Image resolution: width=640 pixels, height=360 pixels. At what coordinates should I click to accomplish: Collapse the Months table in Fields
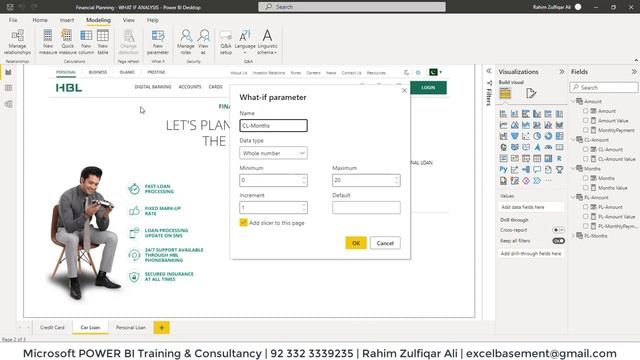coord(573,169)
